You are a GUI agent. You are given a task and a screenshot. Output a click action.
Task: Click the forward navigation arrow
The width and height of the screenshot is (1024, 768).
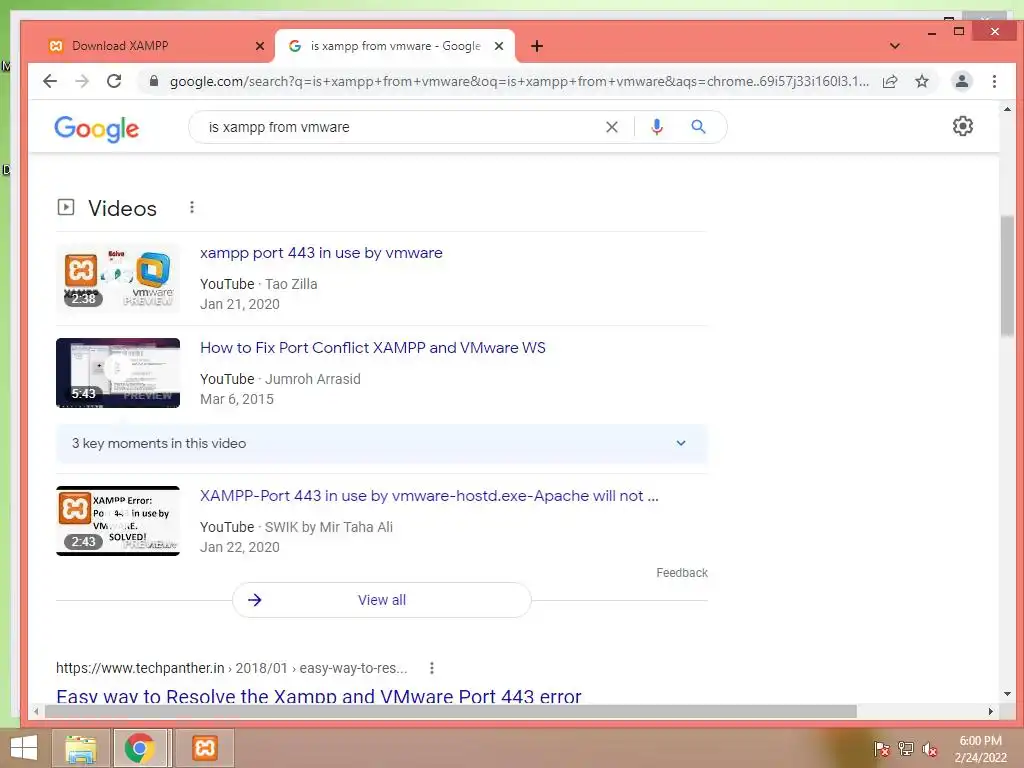pos(82,81)
